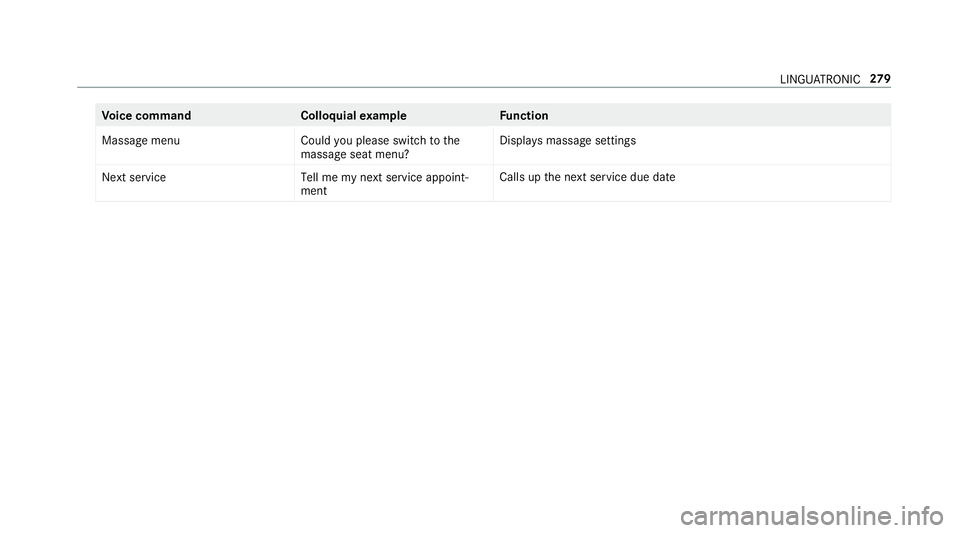Screen dimensions: 960x533
Task: Click 'Tell me my next service appoint-' text
Action: pos(385,177)
